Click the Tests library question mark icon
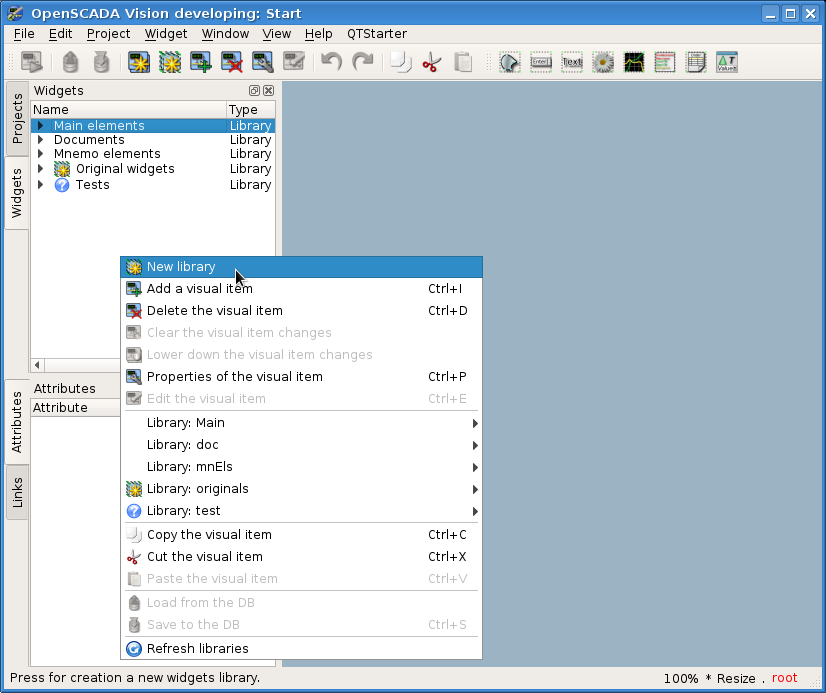 [62, 185]
